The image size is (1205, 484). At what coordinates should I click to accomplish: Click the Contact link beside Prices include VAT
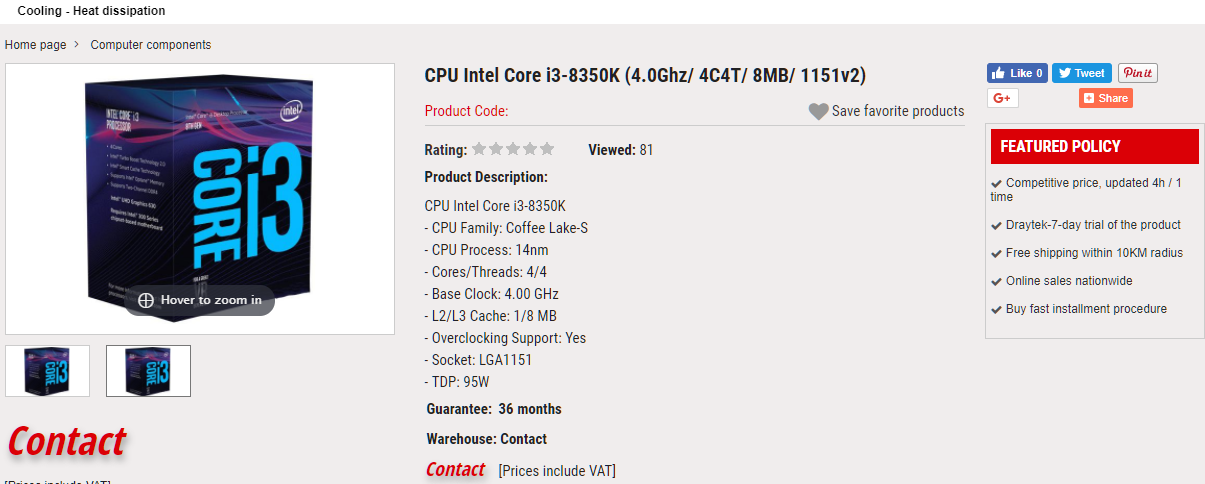point(455,470)
